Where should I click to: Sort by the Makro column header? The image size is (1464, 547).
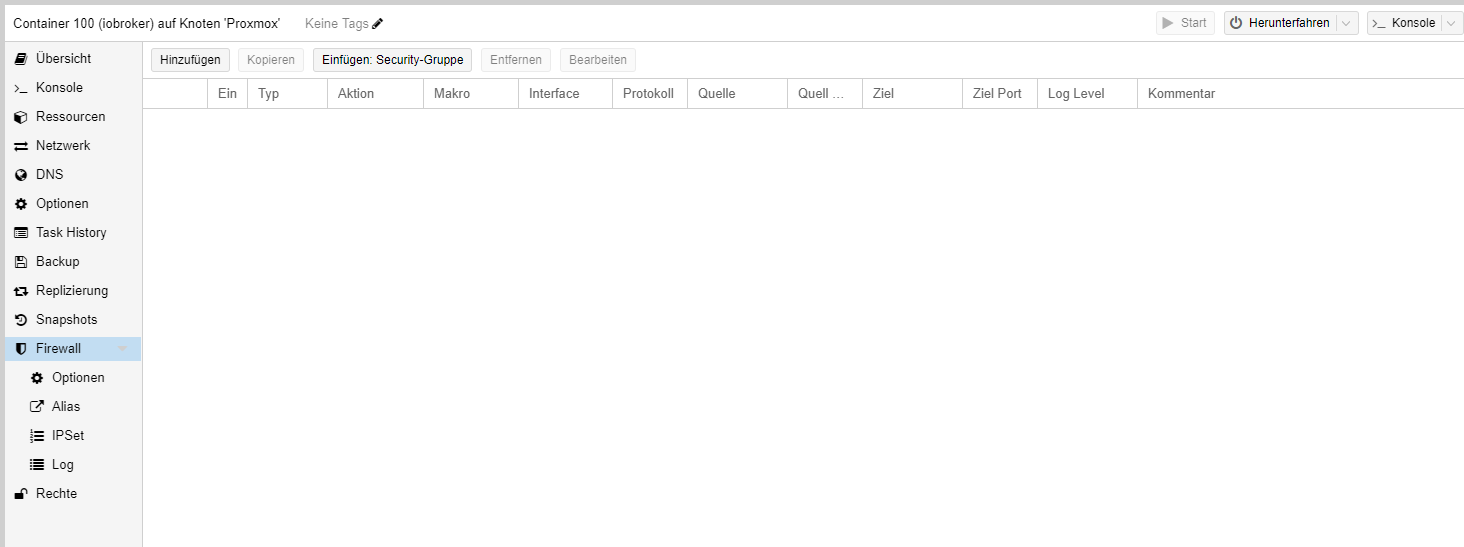coord(470,94)
